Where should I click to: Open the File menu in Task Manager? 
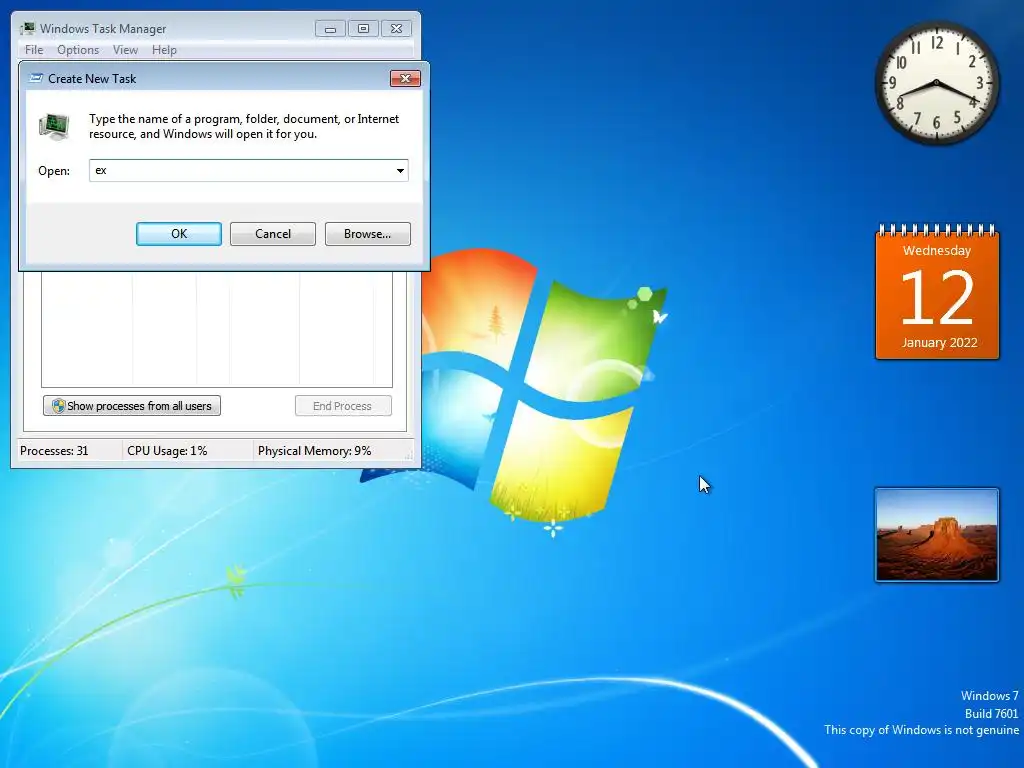pyautogui.click(x=34, y=50)
